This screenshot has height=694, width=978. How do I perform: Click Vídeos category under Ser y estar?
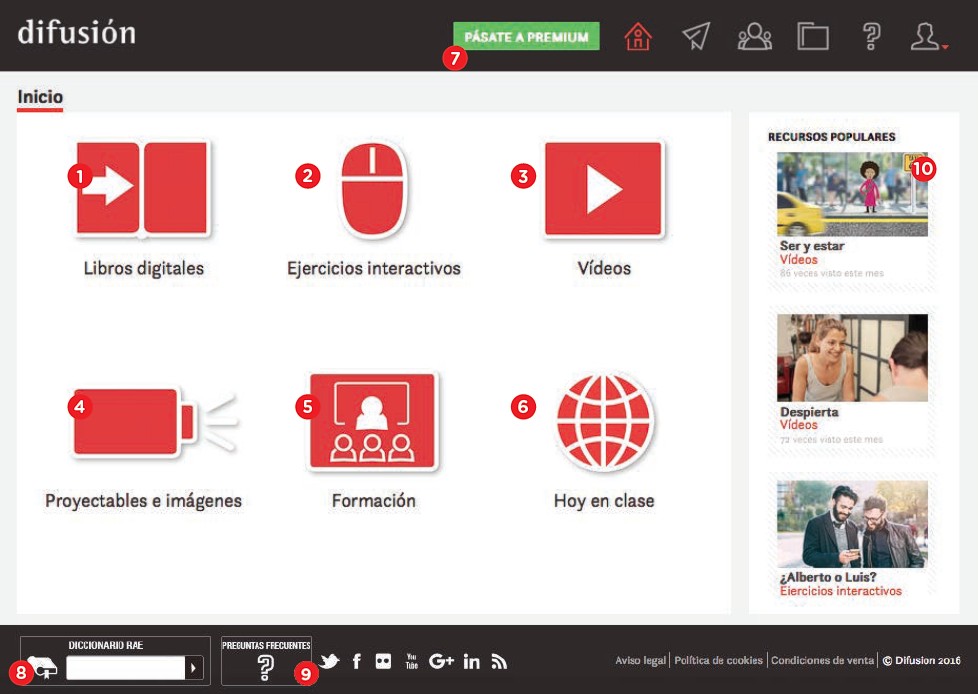(798, 259)
